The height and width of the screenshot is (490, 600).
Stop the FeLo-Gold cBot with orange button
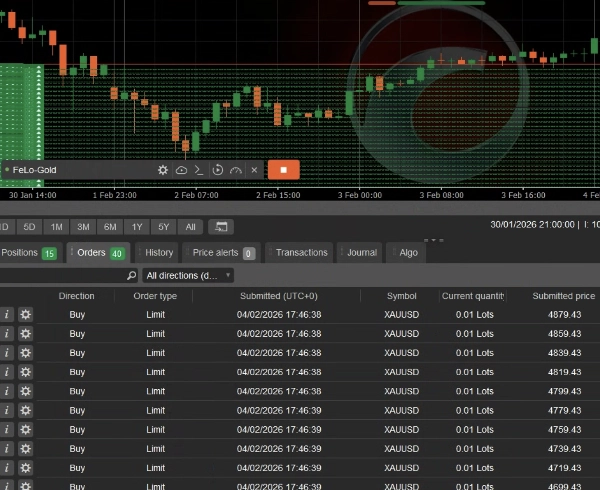pos(283,170)
